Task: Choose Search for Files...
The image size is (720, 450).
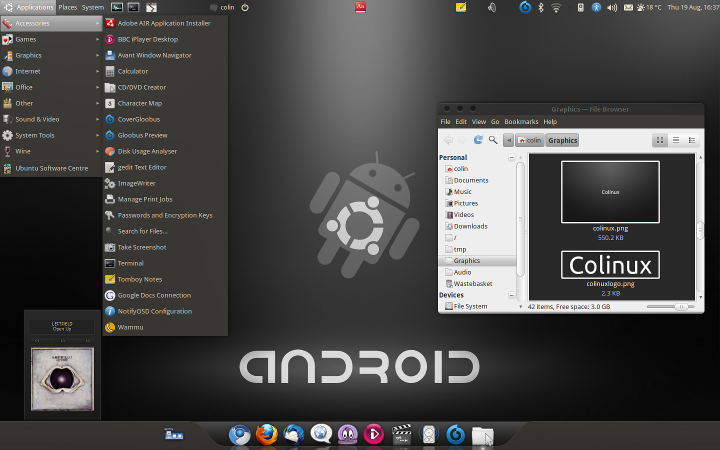Action: 165,231
